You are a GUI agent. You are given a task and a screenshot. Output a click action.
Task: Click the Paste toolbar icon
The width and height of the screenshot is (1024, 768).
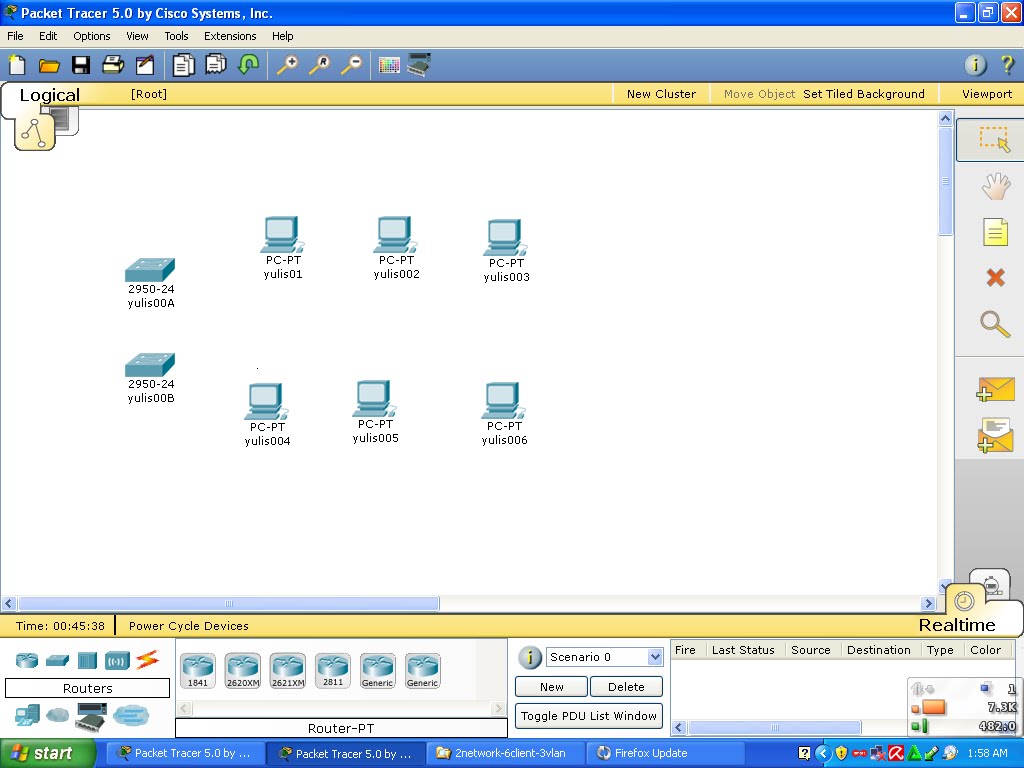[216, 65]
